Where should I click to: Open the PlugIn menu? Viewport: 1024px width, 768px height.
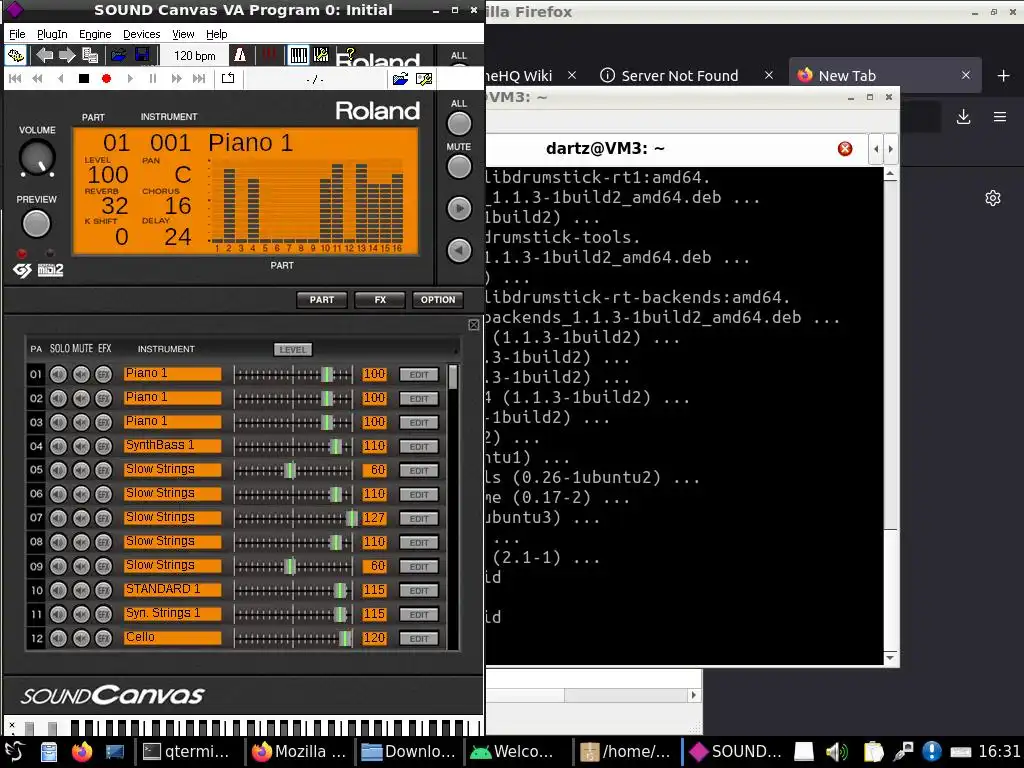pyautogui.click(x=52, y=34)
